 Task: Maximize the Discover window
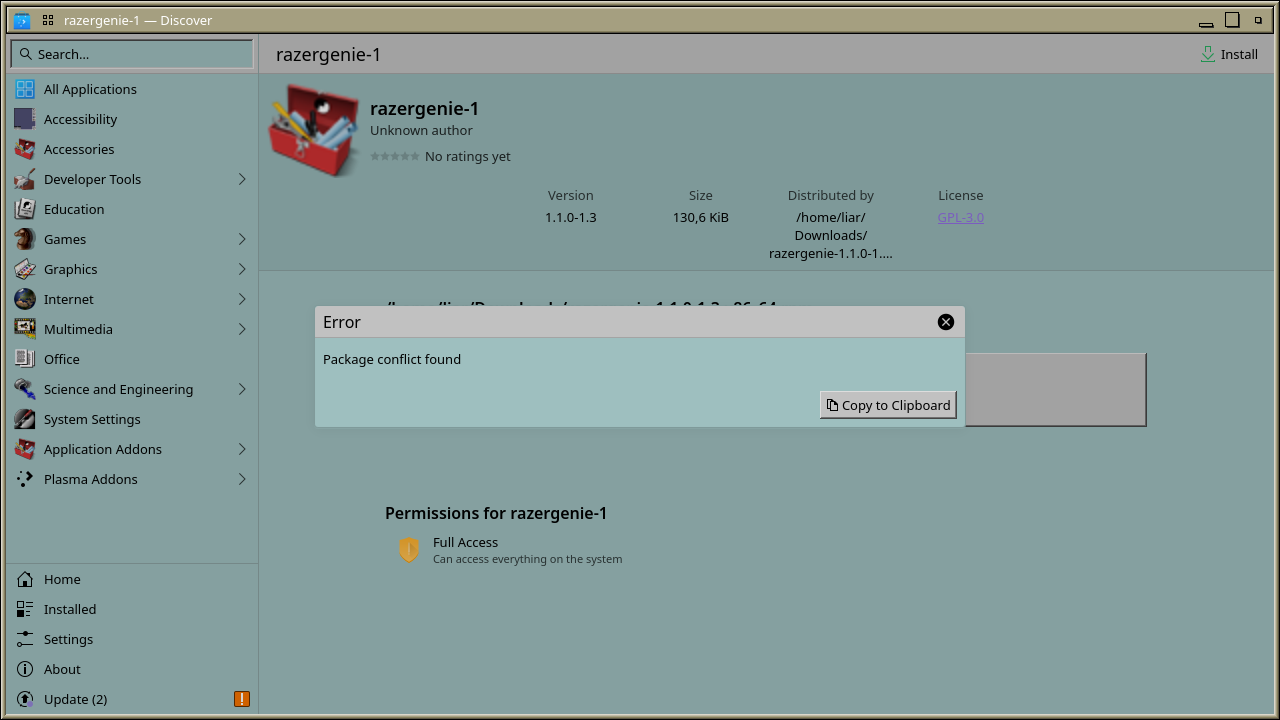[x=1233, y=20]
